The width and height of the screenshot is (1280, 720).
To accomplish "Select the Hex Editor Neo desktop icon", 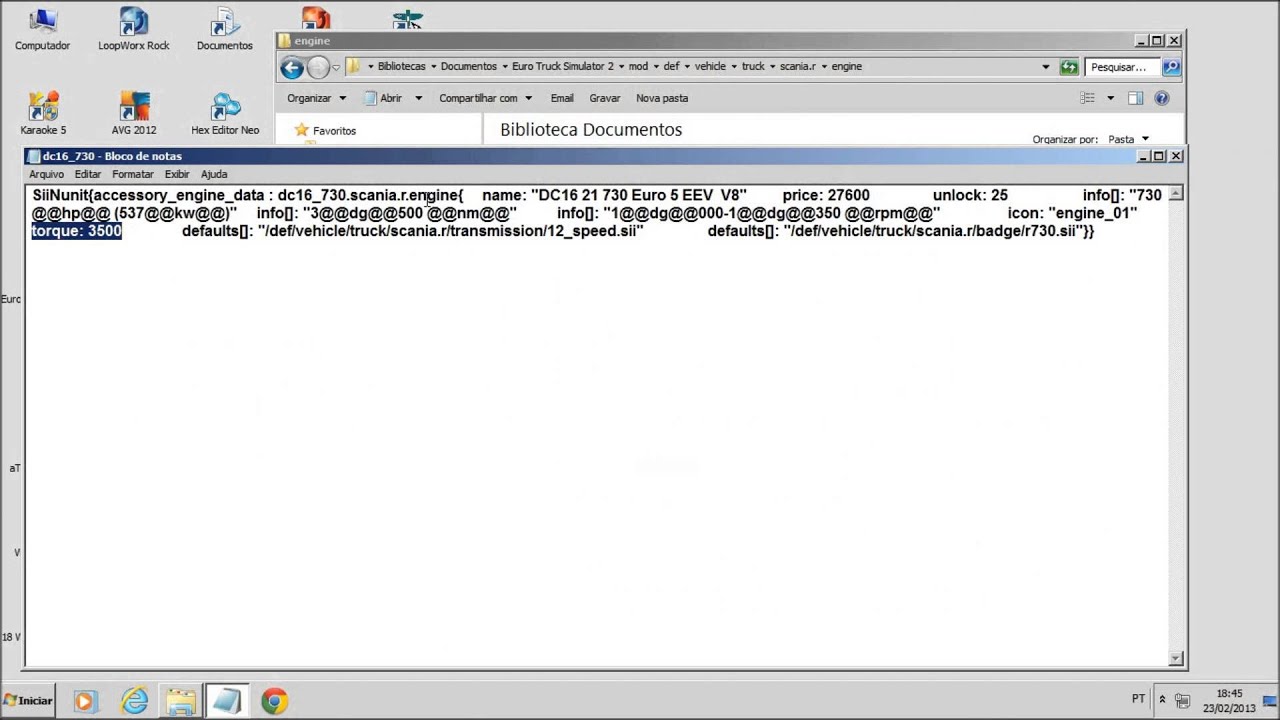I will (x=225, y=113).
